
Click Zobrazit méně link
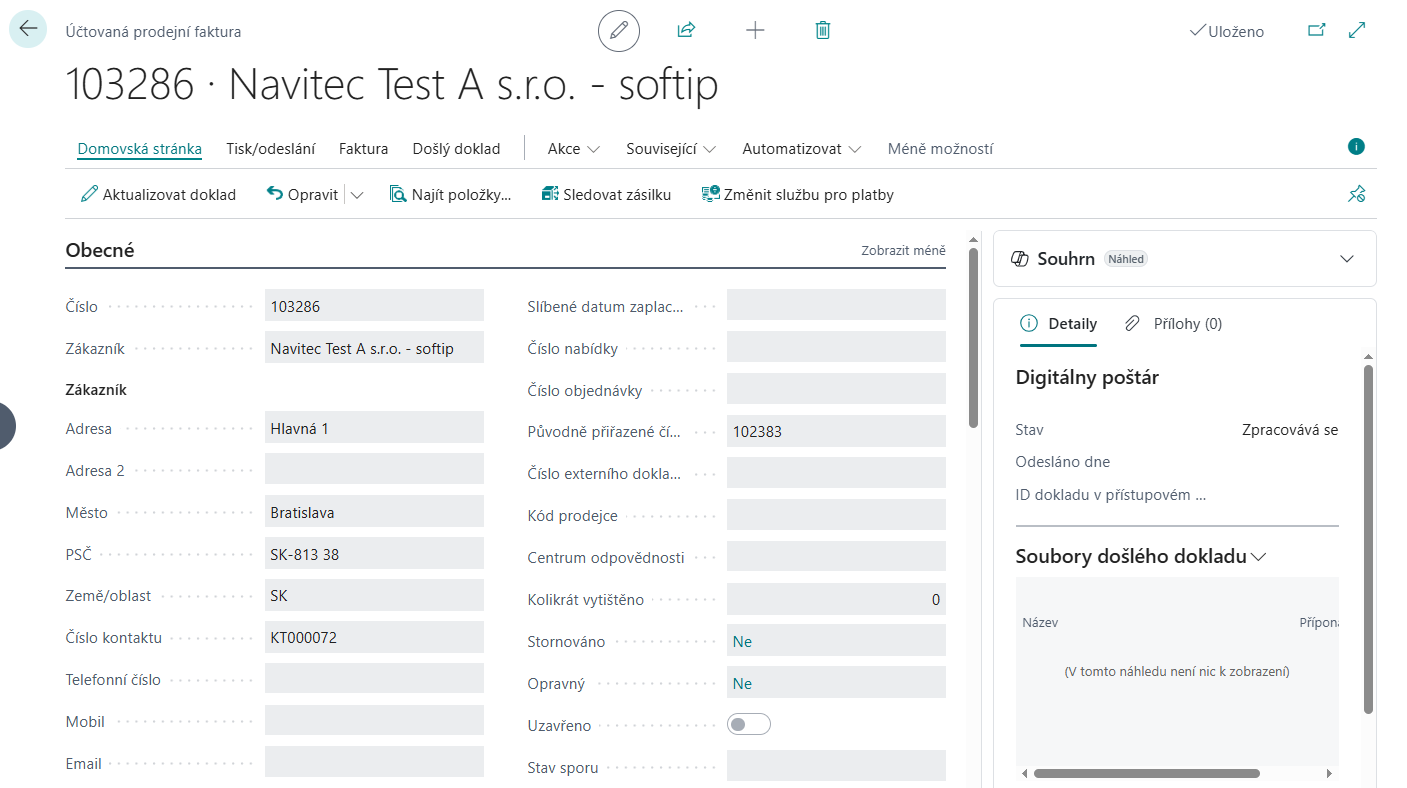coord(903,251)
